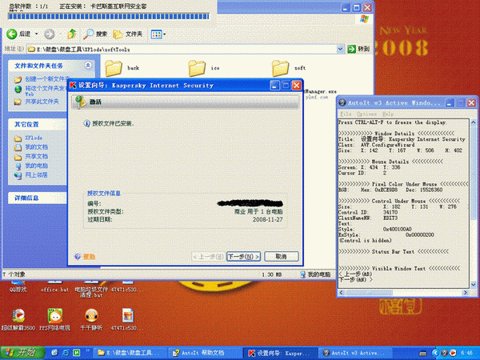Click the Show Desktop quick launch icon
This screenshot has width=480, height=360.
pyautogui.click(x=54, y=353)
